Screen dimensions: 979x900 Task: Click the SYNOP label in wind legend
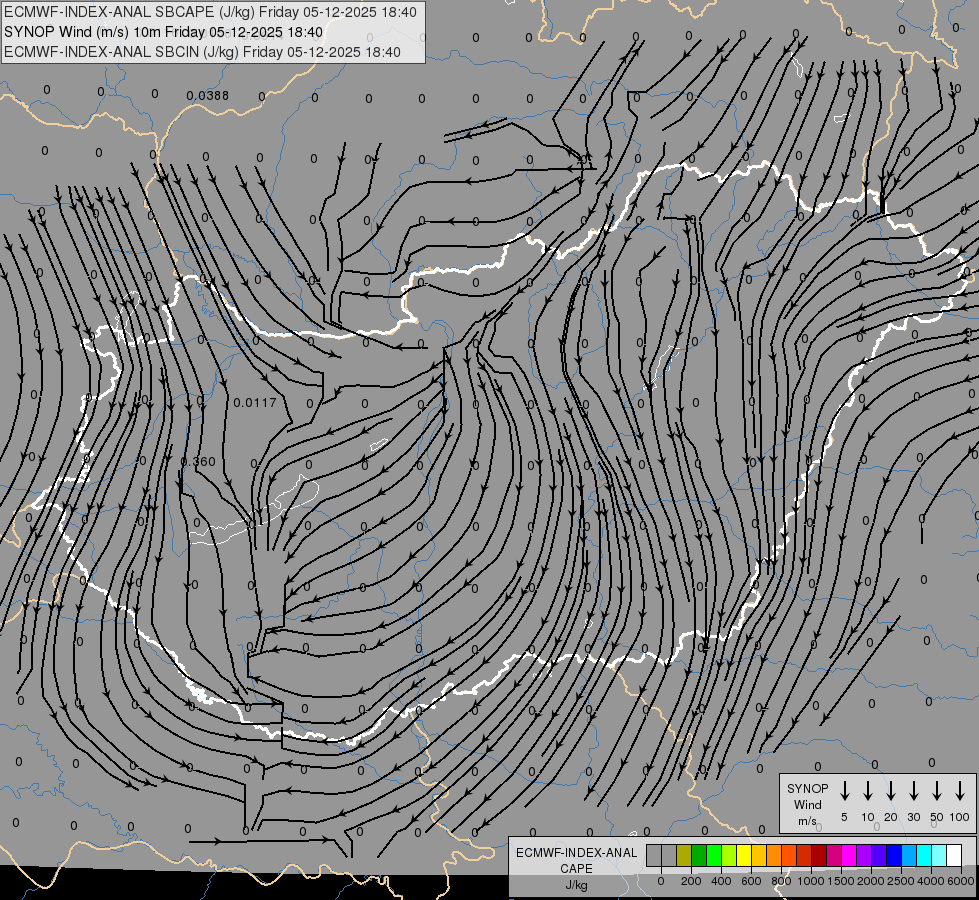[807, 788]
